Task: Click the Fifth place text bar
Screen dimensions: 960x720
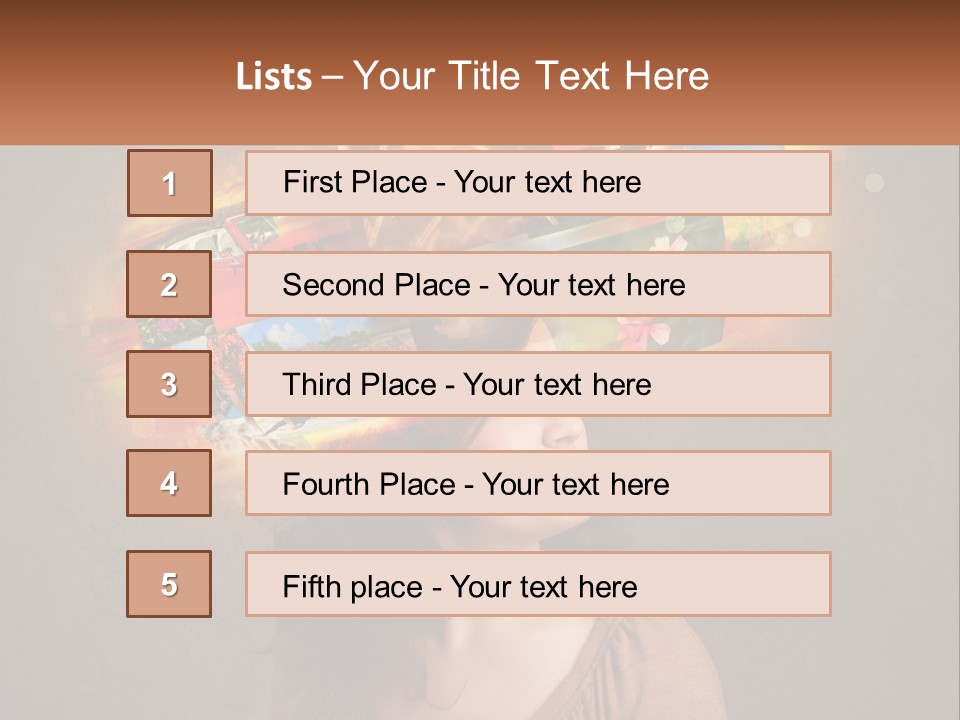Action: pos(538,584)
